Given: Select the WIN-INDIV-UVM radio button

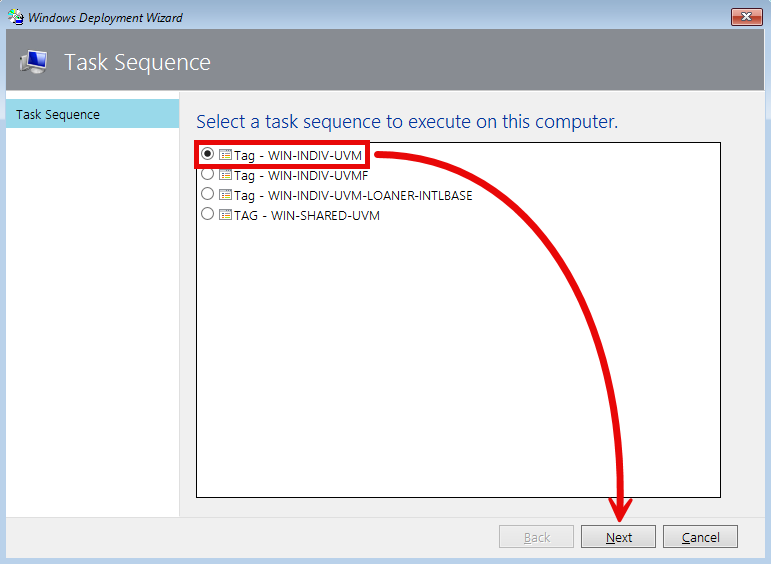Looking at the screenshot, I should pos(207,154).
